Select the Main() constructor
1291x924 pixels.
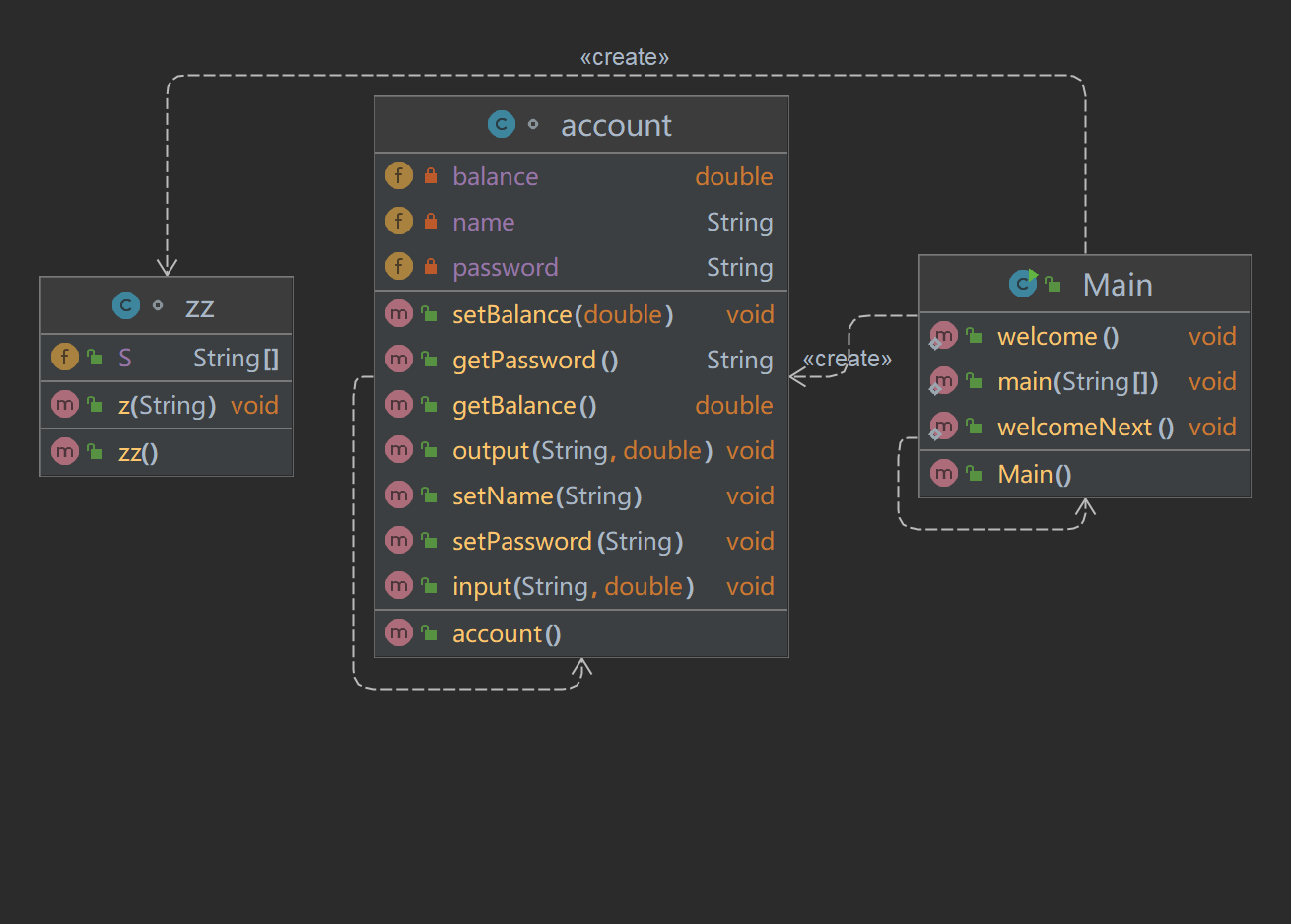[1034, 474]
